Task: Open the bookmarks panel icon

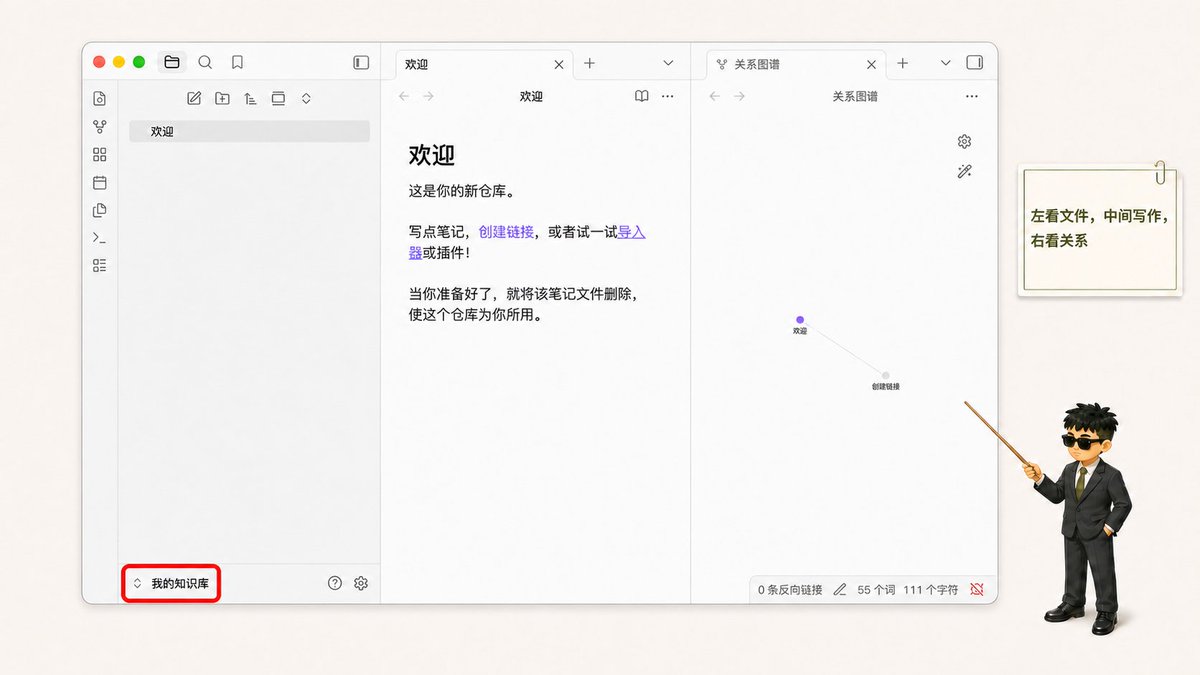Action: pyautogui.click(x=237, y=62)
